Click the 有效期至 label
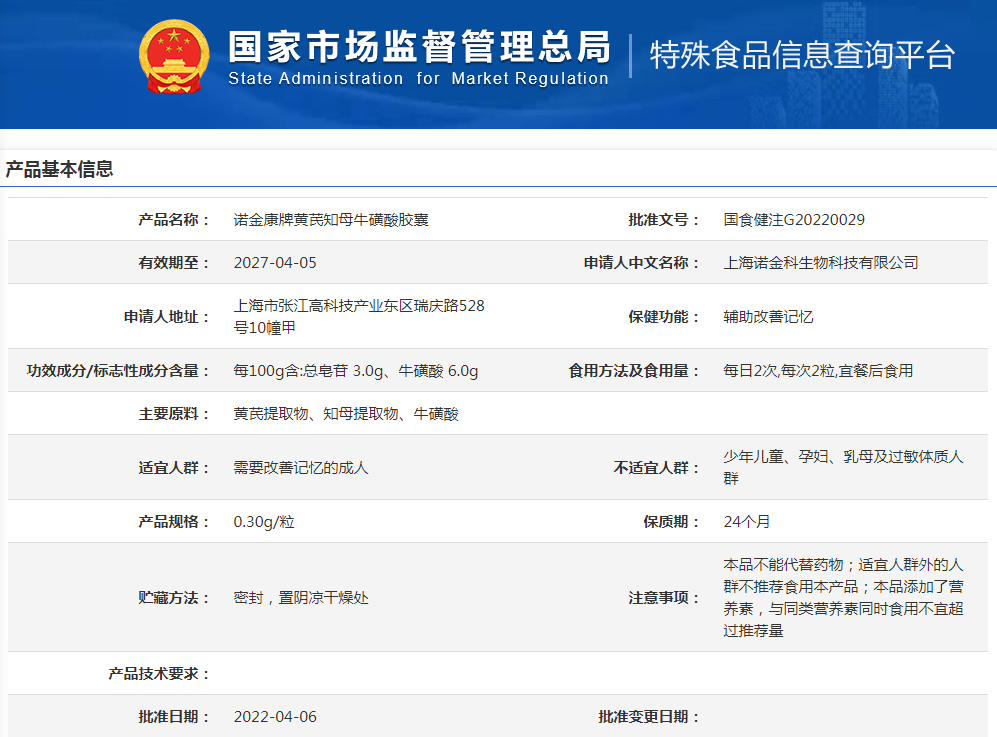The height and width of the screenshot is (737, 997). click(x=174, y=263)
